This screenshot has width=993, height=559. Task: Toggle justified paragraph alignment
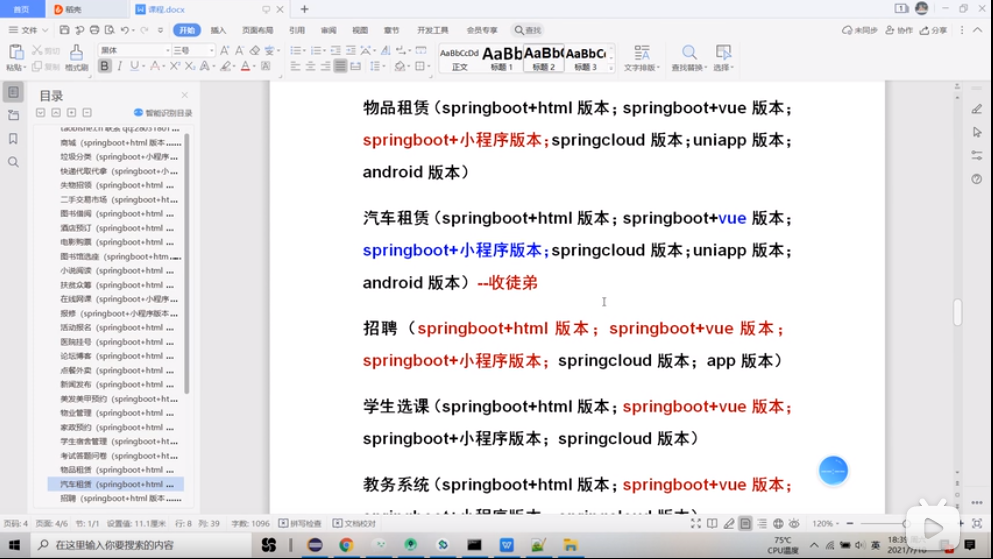coord(340,66)
